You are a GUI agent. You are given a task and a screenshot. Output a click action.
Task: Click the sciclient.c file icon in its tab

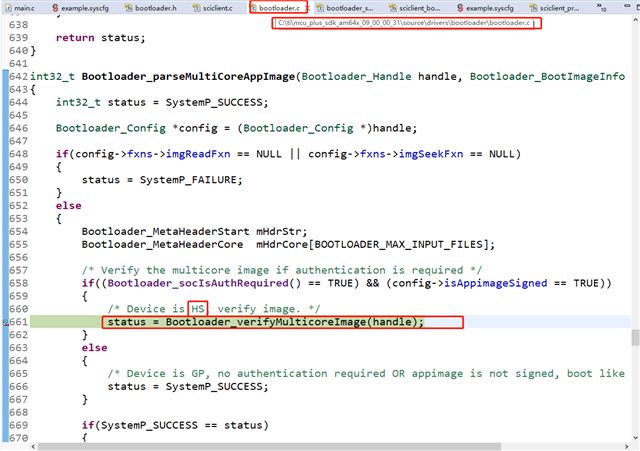tap(196, 8)
